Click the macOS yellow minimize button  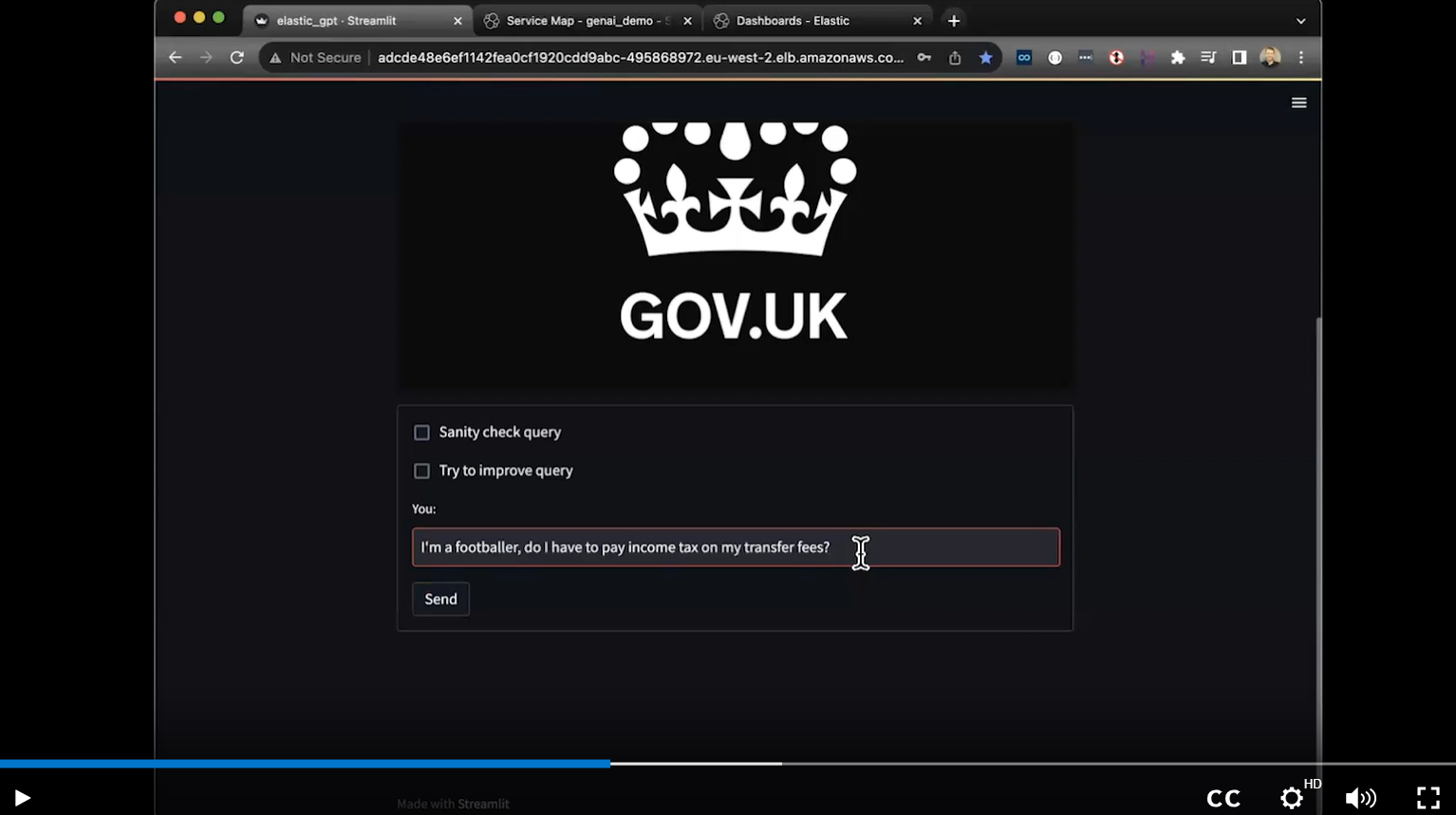coord(199,17)
